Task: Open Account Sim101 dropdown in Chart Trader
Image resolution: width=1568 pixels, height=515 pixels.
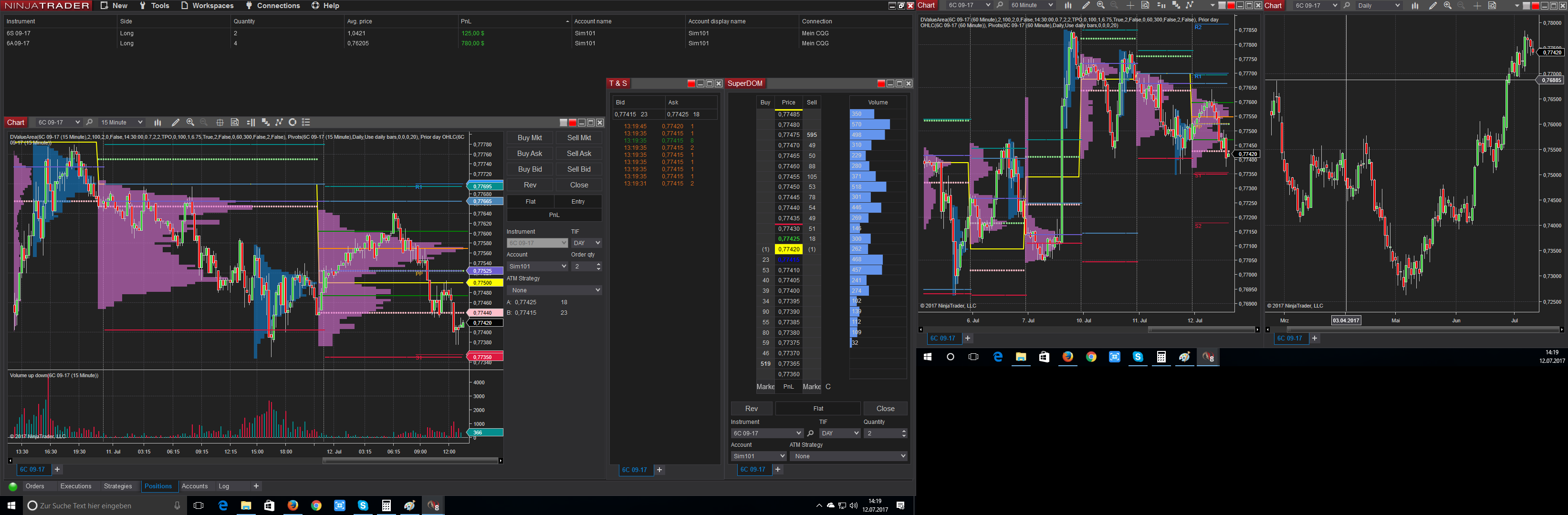Action: click(537, 266)
